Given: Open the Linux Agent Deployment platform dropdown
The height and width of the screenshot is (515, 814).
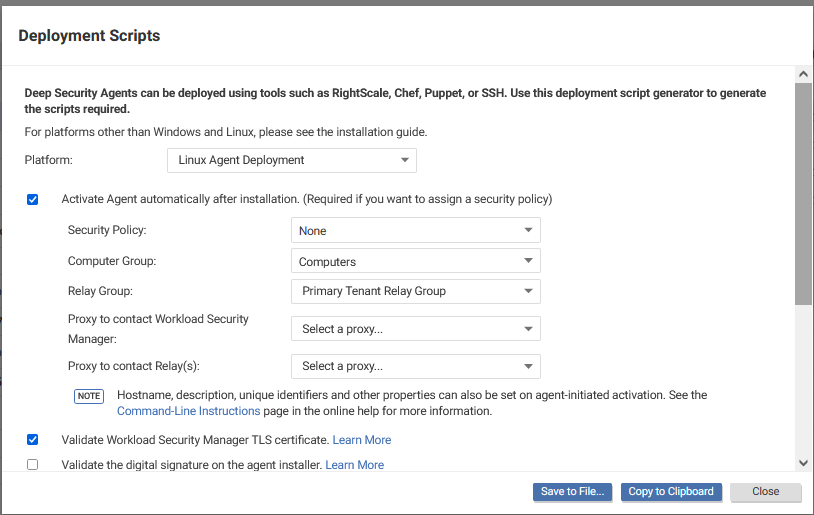Looking at the screenshot, I should pyautogui.click(x=292, y=160).
